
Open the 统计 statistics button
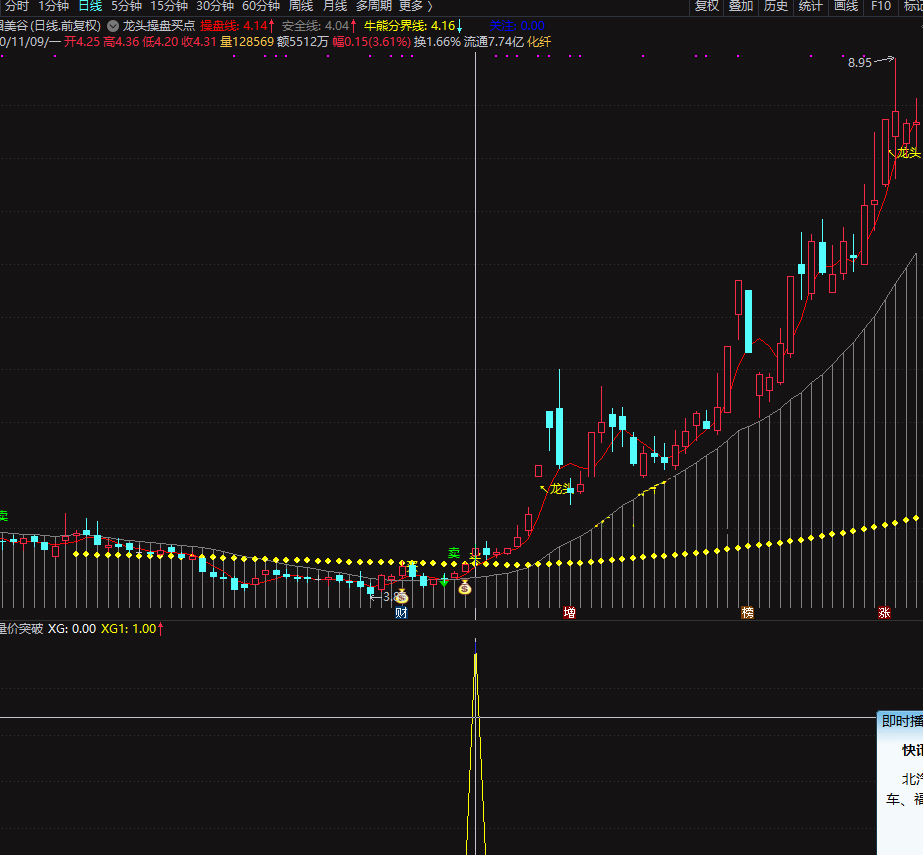point(811,6)
